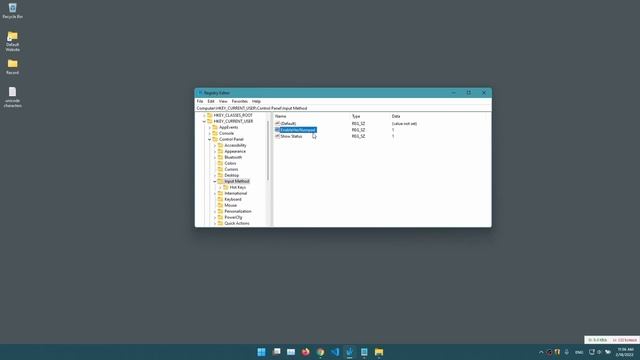Open Firefox from the taskbar
This screenshot has width=640, height=360.
pyautogui.click(x=306, y=352)
